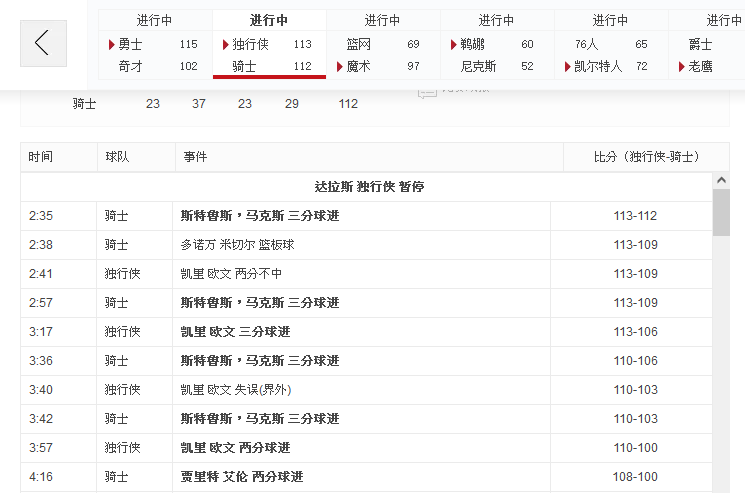Click the 达拉斯 独行侠 暂停 row

pos(366,187)
